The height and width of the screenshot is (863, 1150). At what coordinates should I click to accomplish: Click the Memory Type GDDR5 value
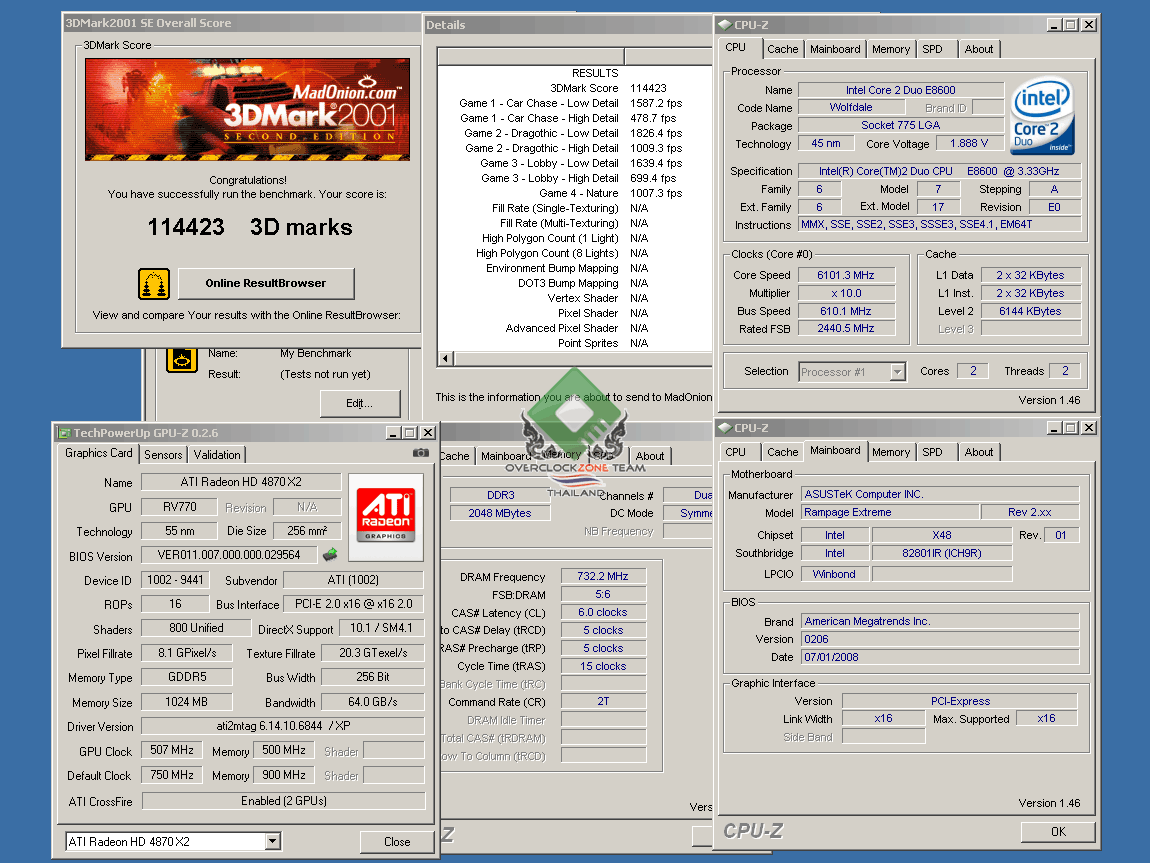coord(187,677)
